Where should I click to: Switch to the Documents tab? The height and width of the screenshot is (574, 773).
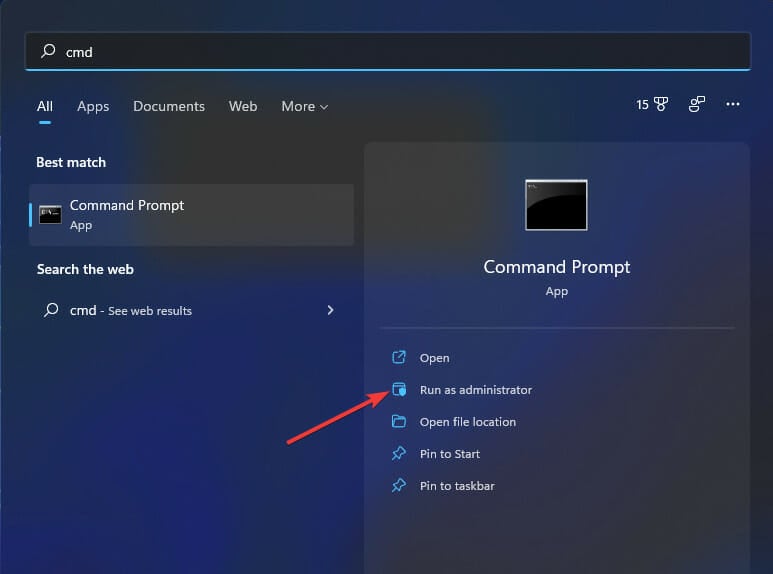coord(169,106)
